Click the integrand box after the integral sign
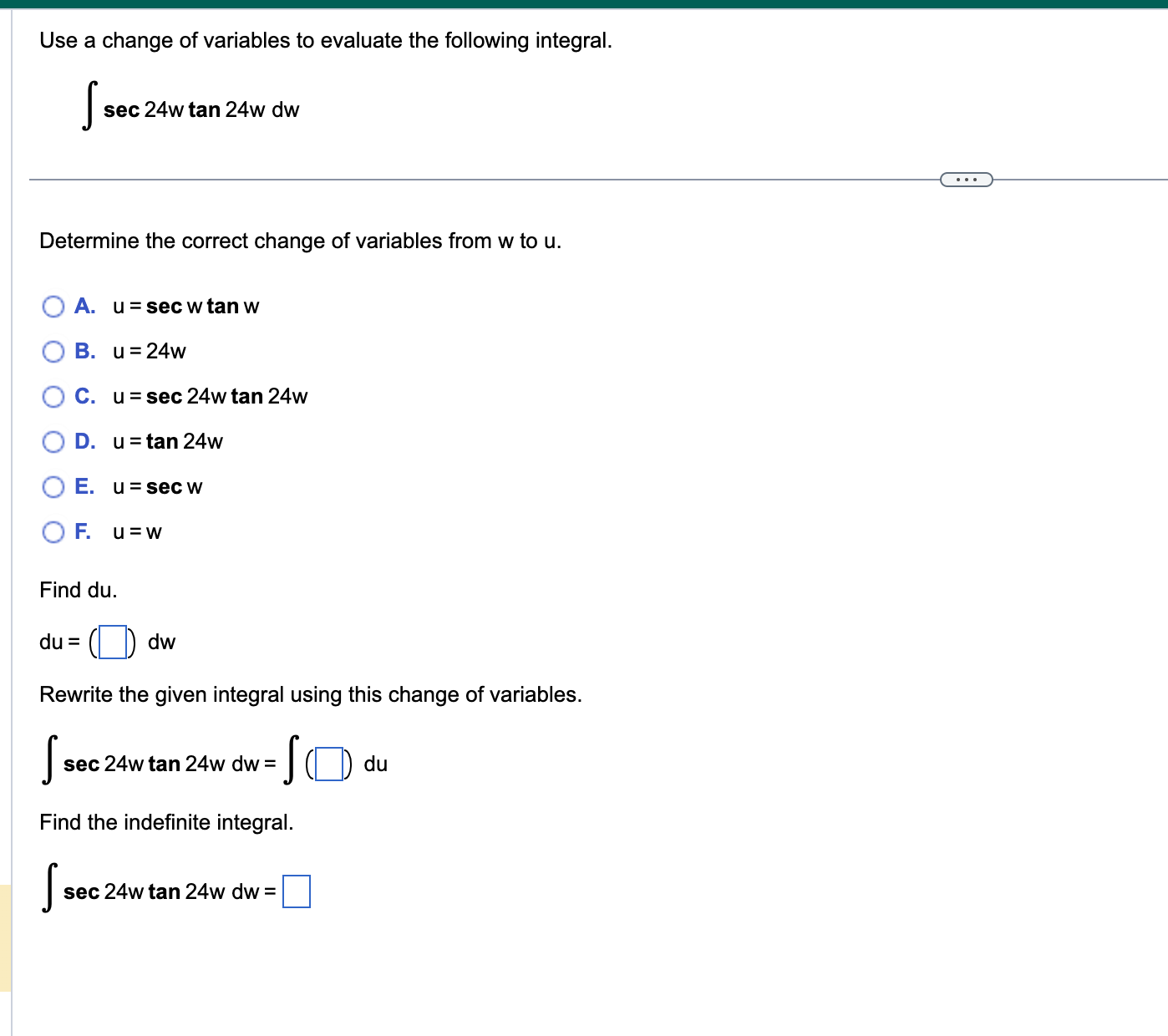Viewport: 1168px width, 1036px height. pyautogui.click(x=328, y=763)
